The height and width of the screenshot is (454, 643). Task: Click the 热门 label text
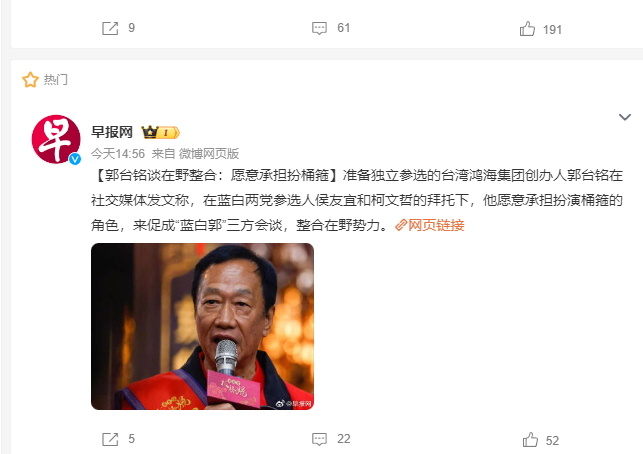[56, 80]
